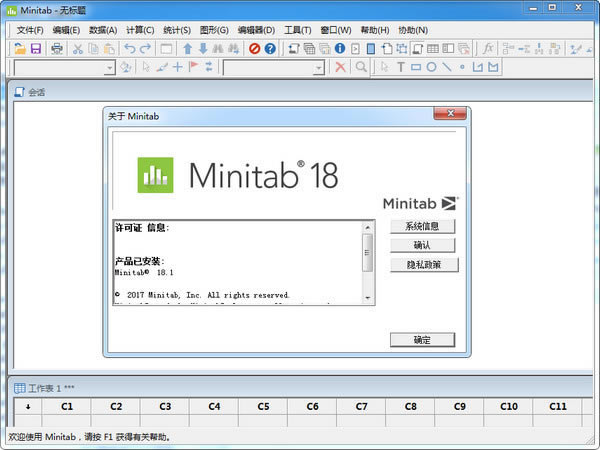Viewport: 600px width, 450px height.
Task: Click the Print Window printer icon
Action: (57, 49)
